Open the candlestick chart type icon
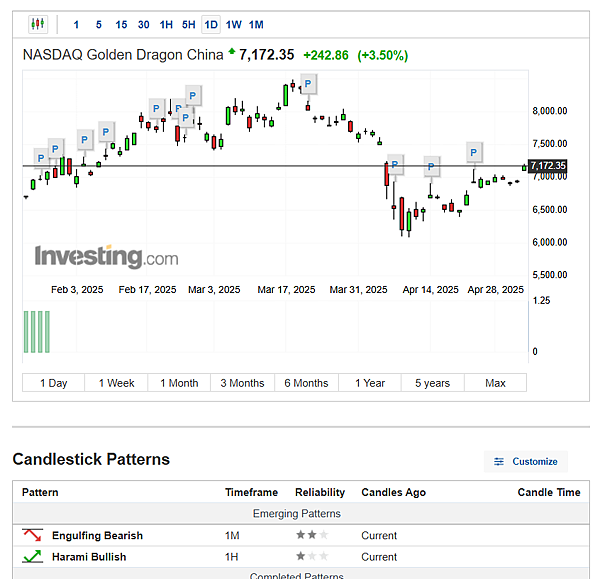The height and width of the screenshot is (579, 600). (x=38, y=24)
